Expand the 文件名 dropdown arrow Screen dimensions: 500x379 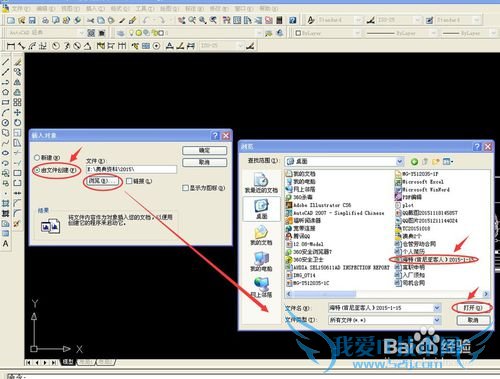[x=437, y=308]
